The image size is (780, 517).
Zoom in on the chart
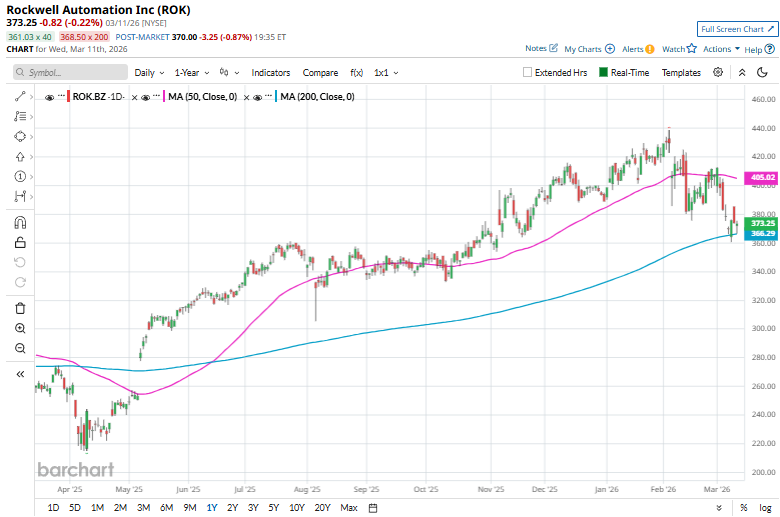point(20,328)
